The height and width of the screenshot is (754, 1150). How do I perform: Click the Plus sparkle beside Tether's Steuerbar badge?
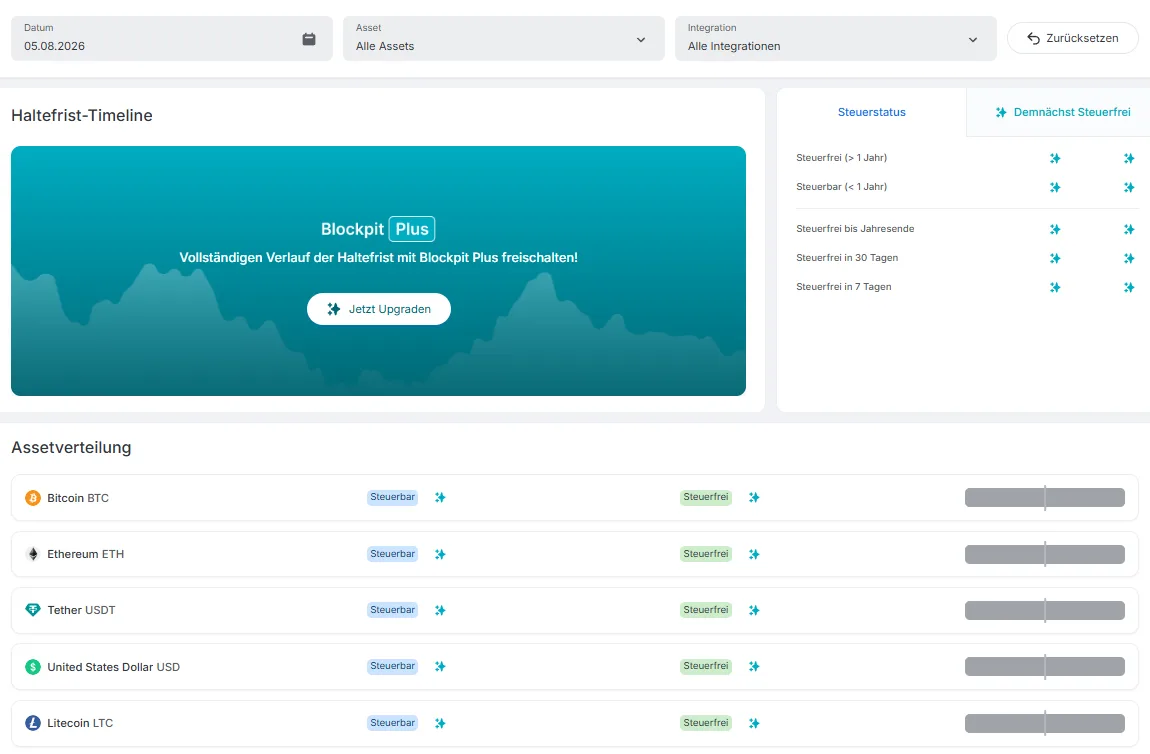440,610
